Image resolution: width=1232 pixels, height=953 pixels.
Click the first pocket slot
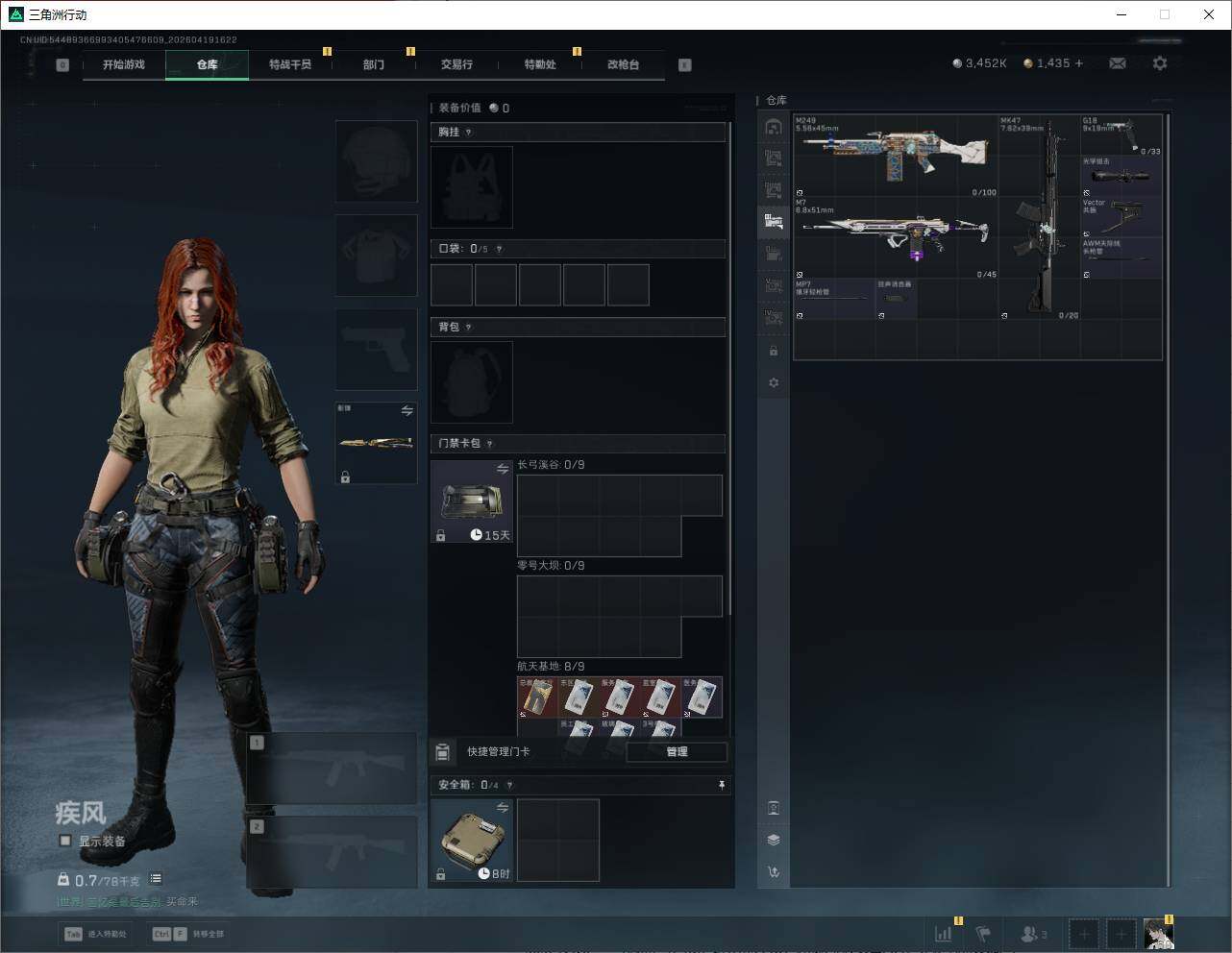point(452,285)
